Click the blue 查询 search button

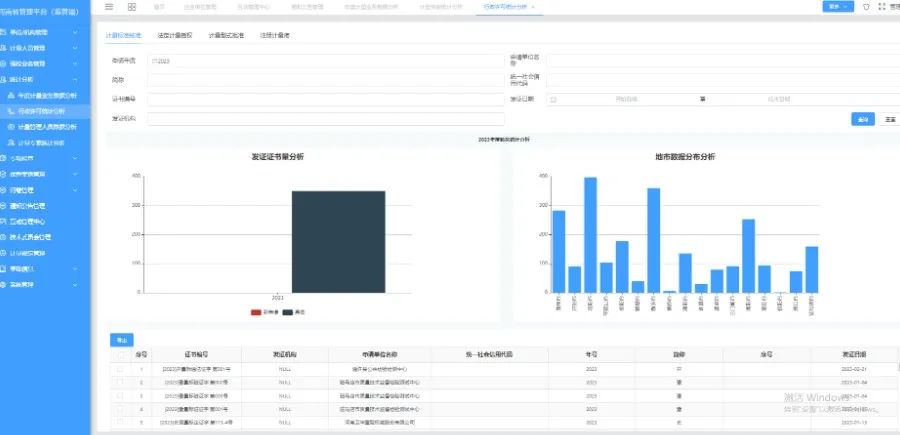tap(862, 119)
